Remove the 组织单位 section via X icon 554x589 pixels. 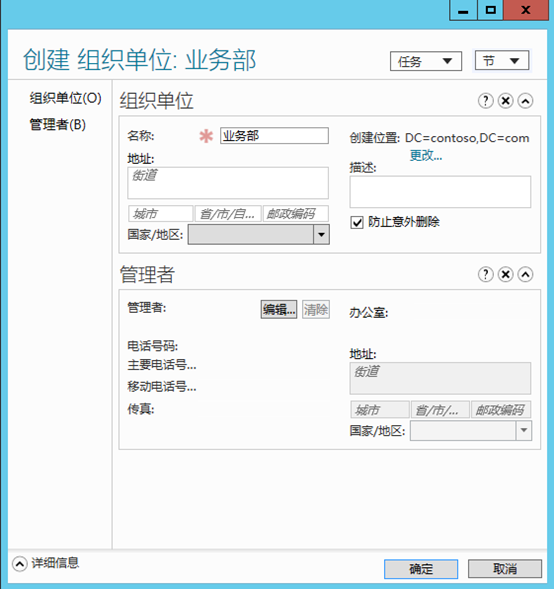click(506, 101)
